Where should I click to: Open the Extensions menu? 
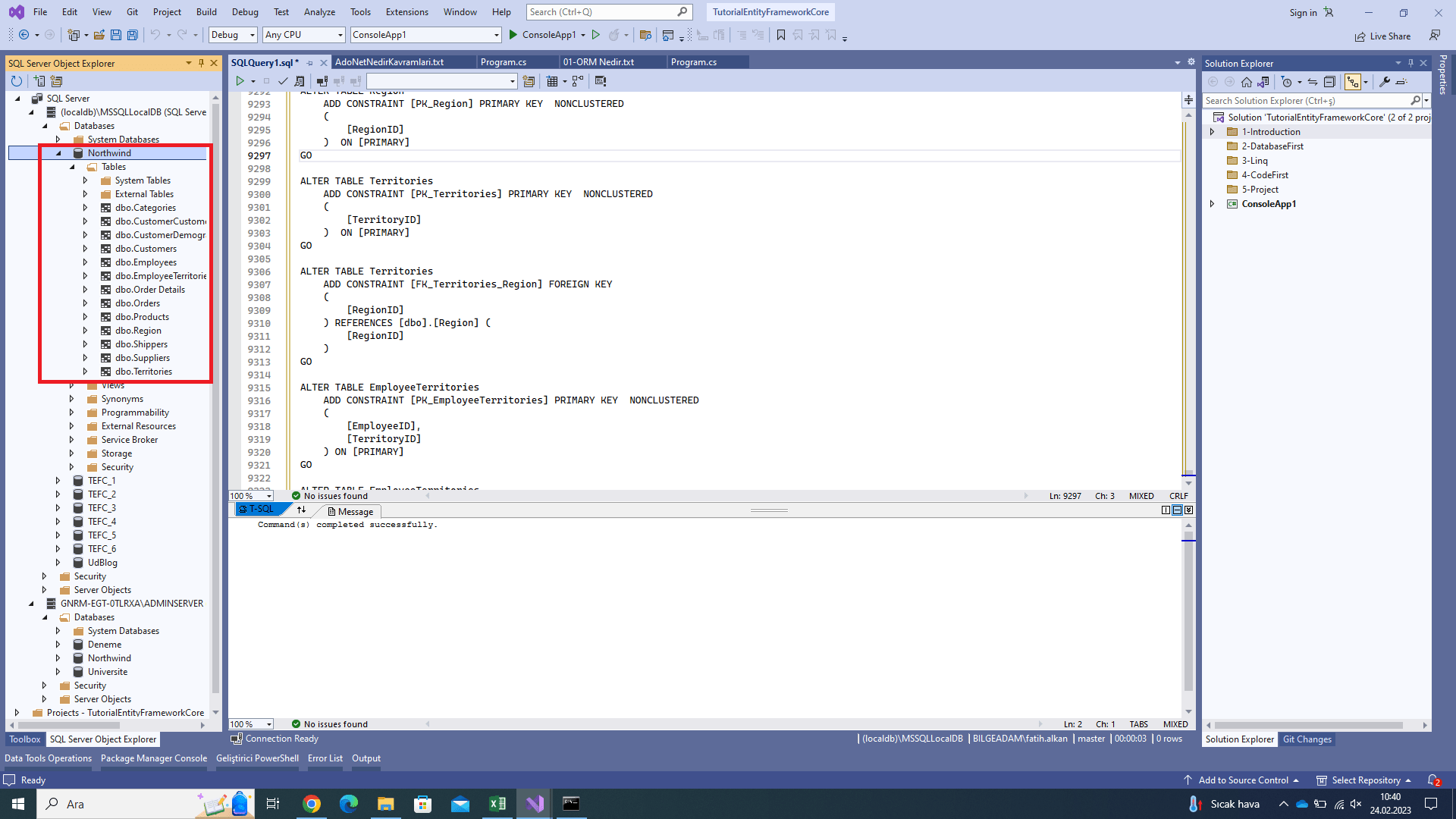point(406,12)
